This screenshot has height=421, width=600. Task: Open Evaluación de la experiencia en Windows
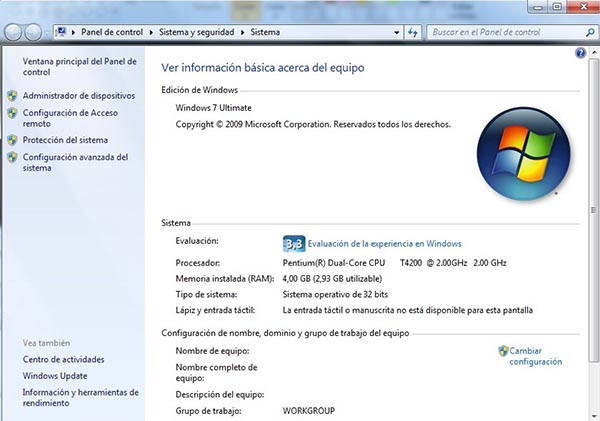[x=385, y=244]
